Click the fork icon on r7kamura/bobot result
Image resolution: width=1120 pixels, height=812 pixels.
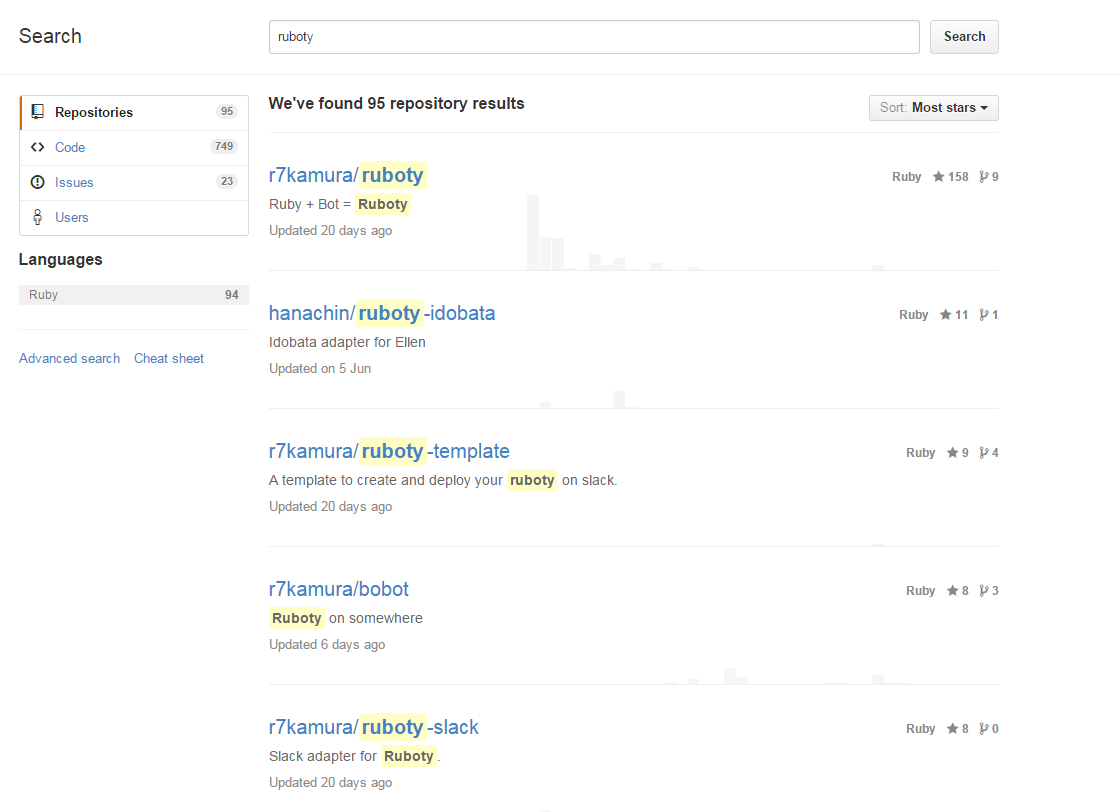pyautogui.click(x=982, y=590)
